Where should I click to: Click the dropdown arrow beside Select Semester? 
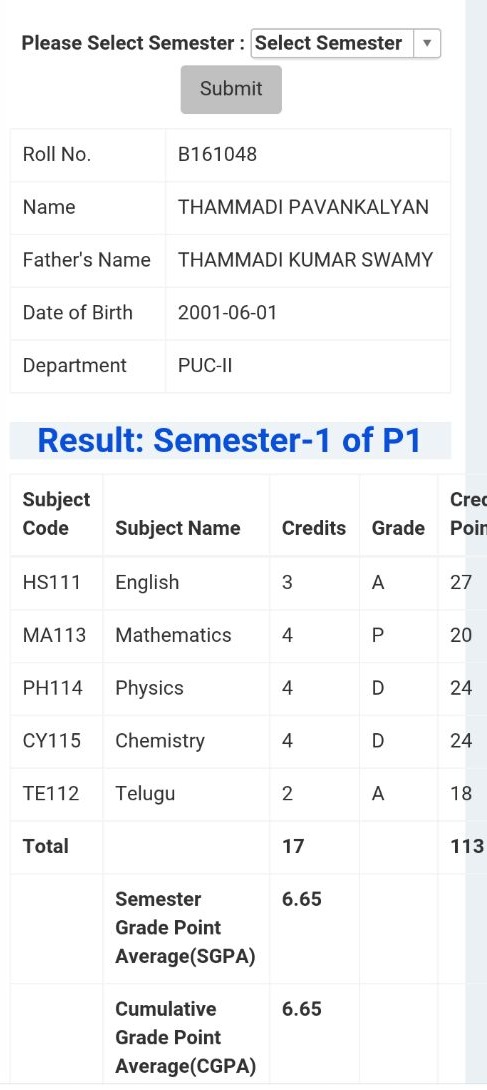(x=427, y=43)
